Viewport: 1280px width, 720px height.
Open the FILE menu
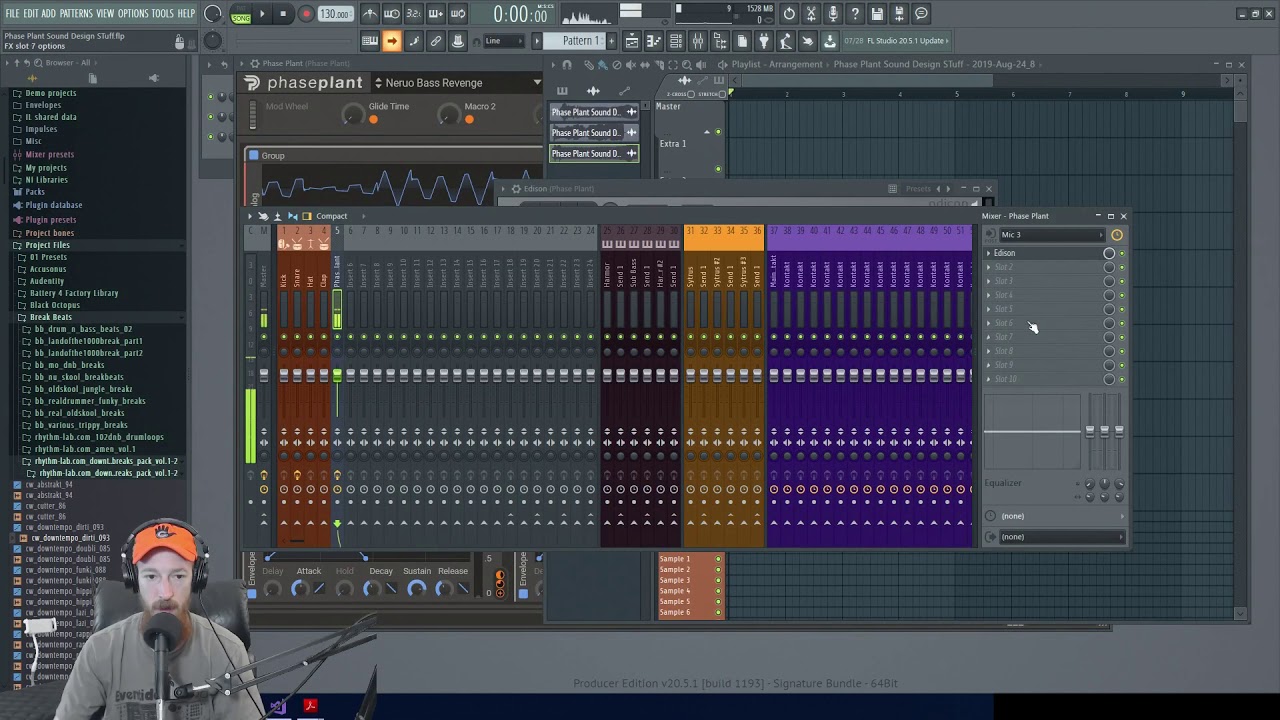point(12,13)
